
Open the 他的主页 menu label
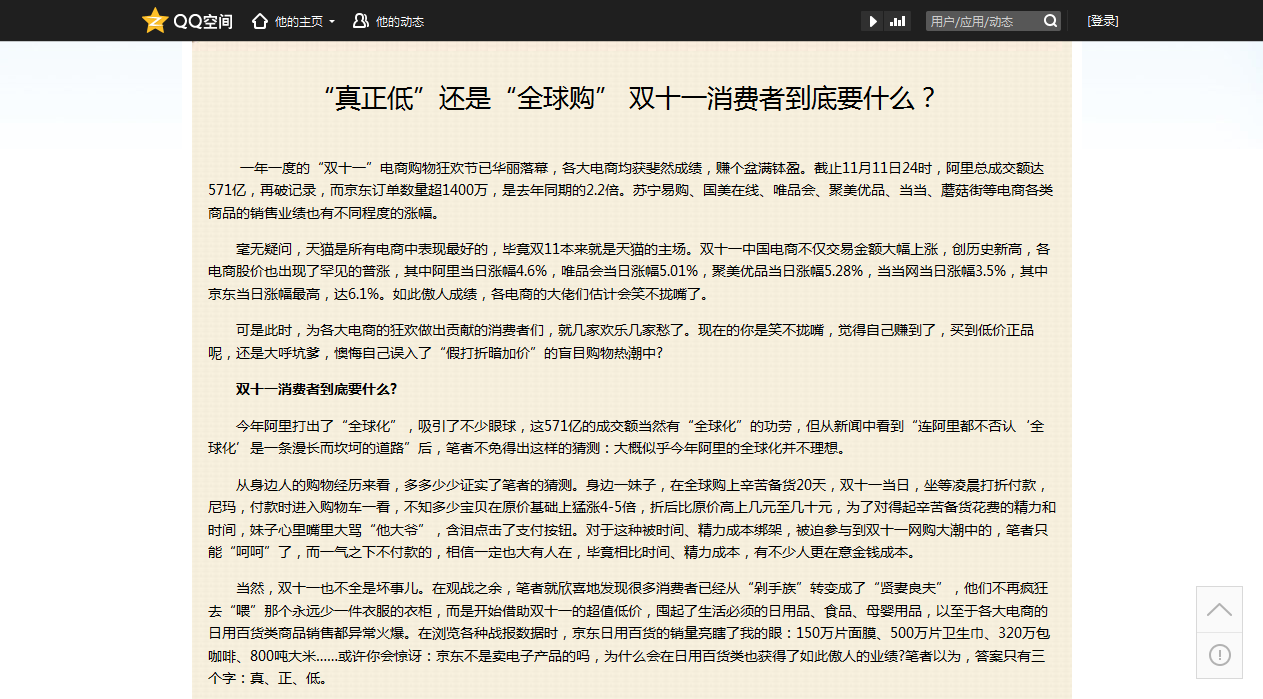pyautogui.click(x=299, y=21)
